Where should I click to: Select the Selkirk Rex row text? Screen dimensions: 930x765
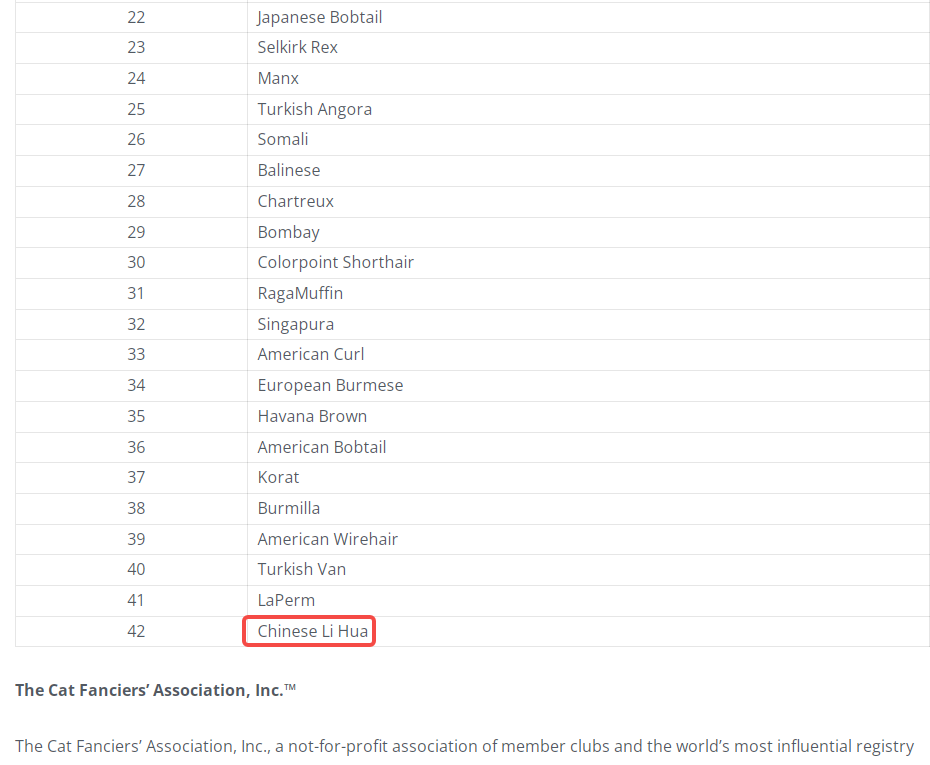point(297,47)
